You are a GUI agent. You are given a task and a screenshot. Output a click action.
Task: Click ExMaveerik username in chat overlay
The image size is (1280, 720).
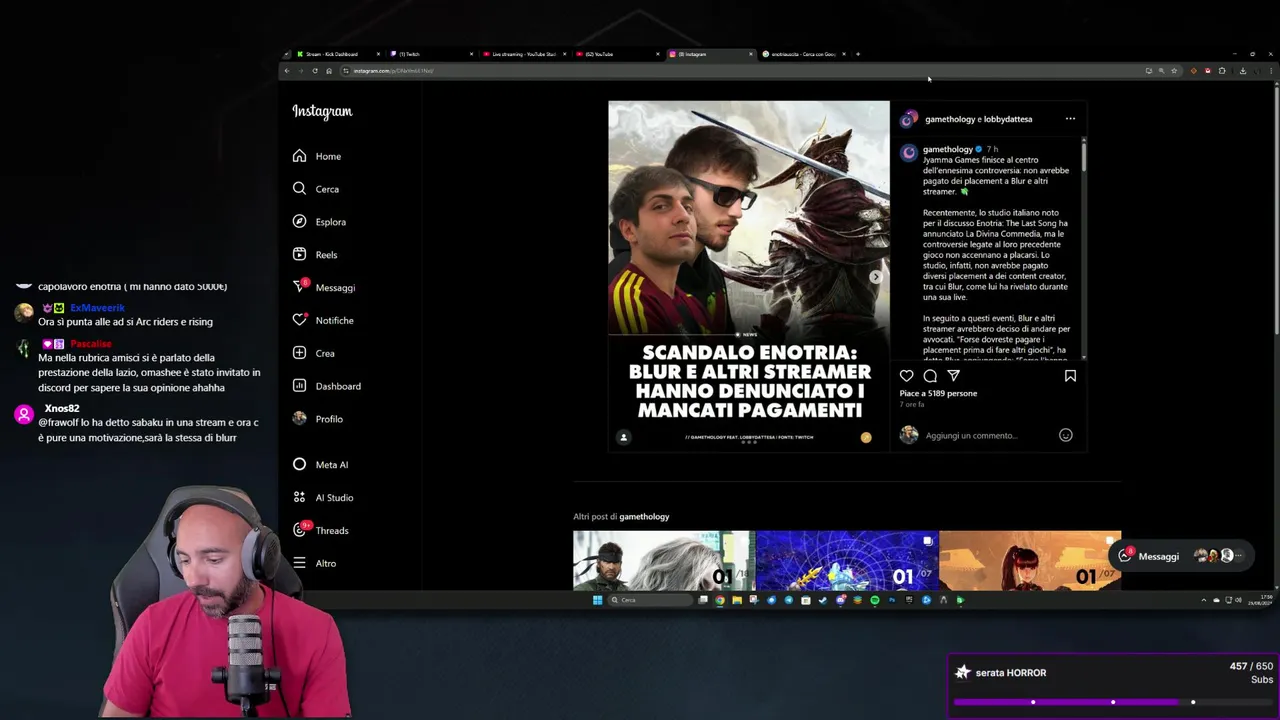[97, 308]
